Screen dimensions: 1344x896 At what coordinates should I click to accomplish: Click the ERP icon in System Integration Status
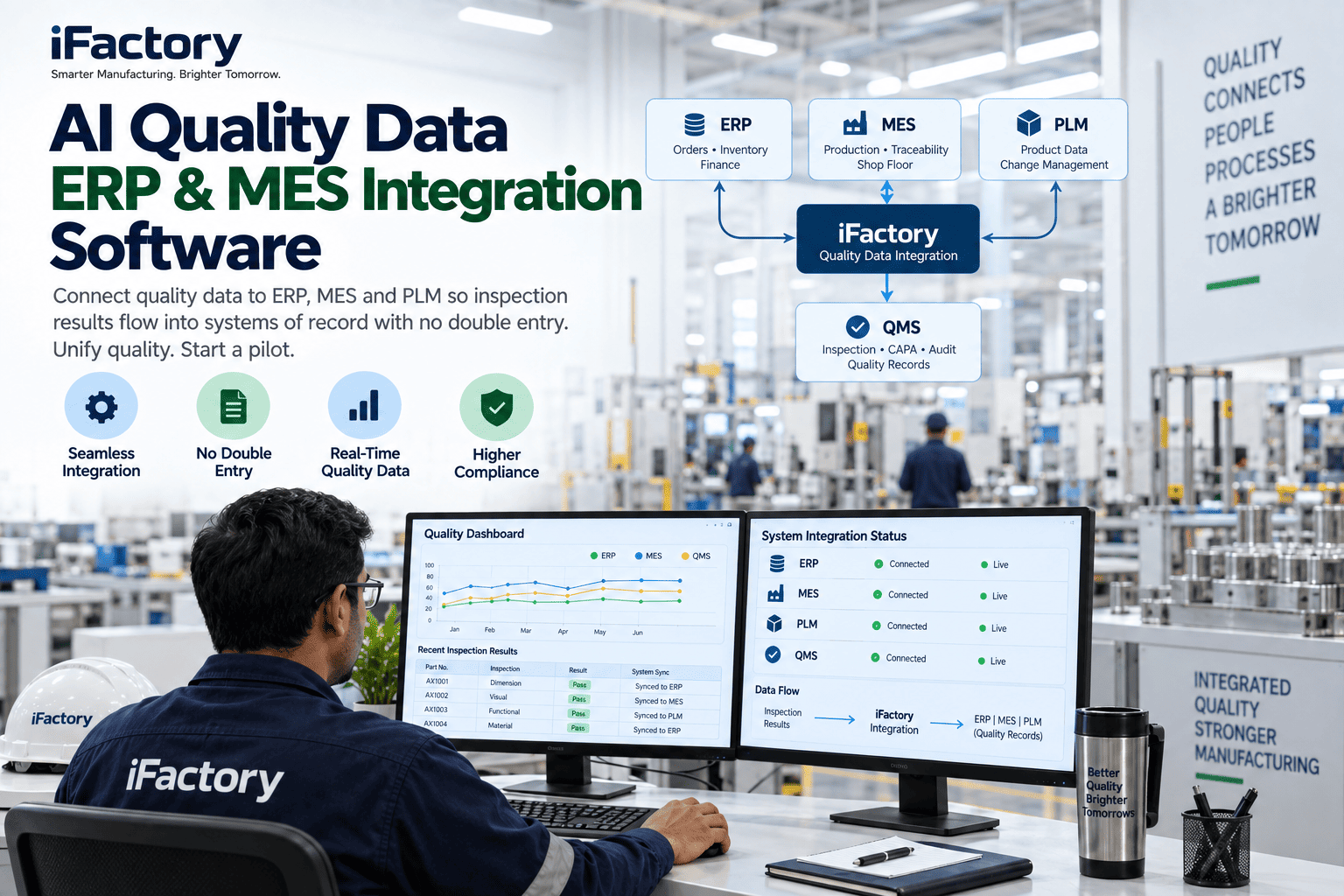777,563
